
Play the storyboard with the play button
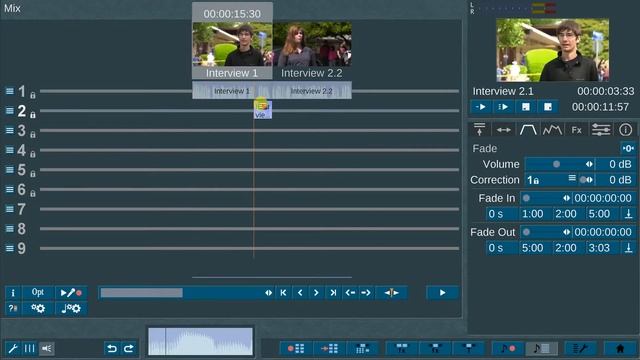point(442,293)
